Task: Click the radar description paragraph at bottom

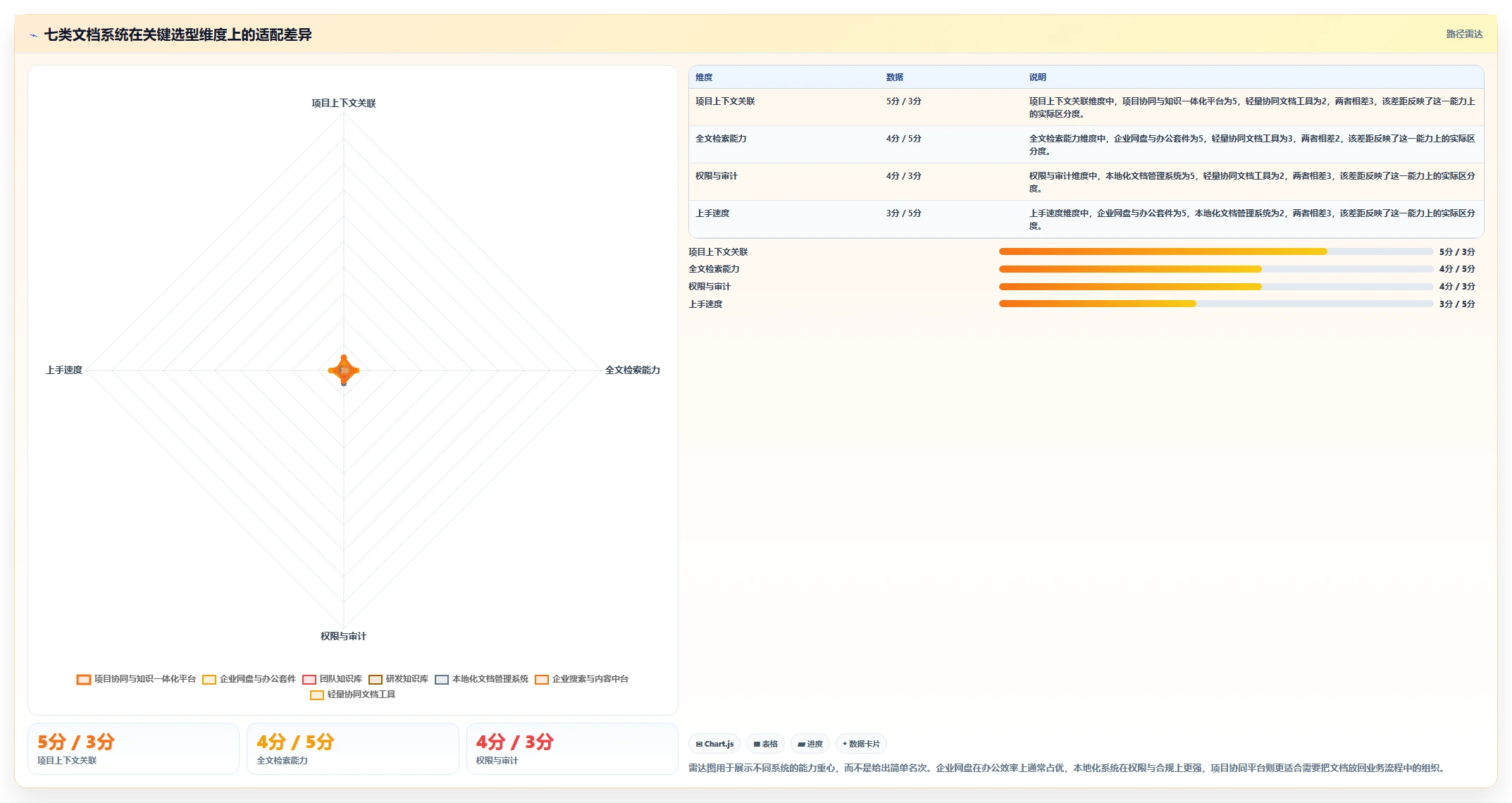Action: tap(1068, 768)
